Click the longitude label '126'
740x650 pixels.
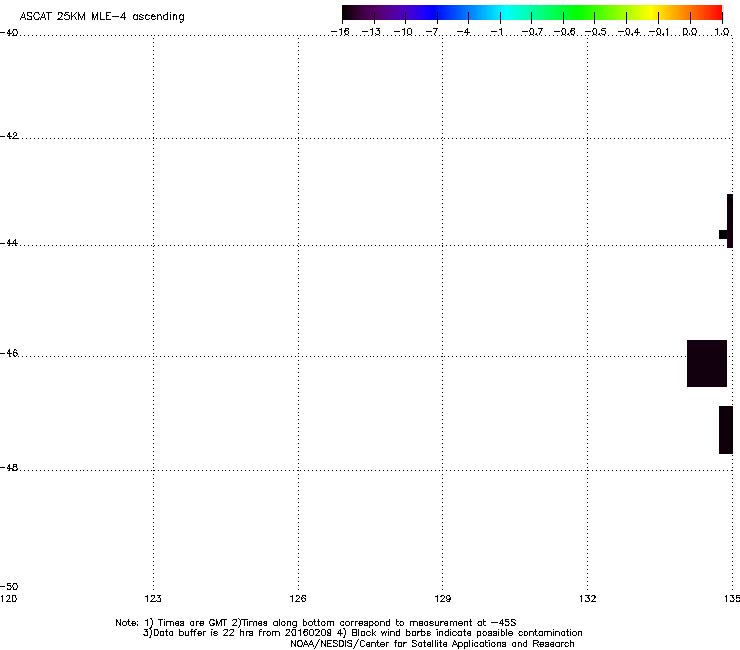pos(298,599)
